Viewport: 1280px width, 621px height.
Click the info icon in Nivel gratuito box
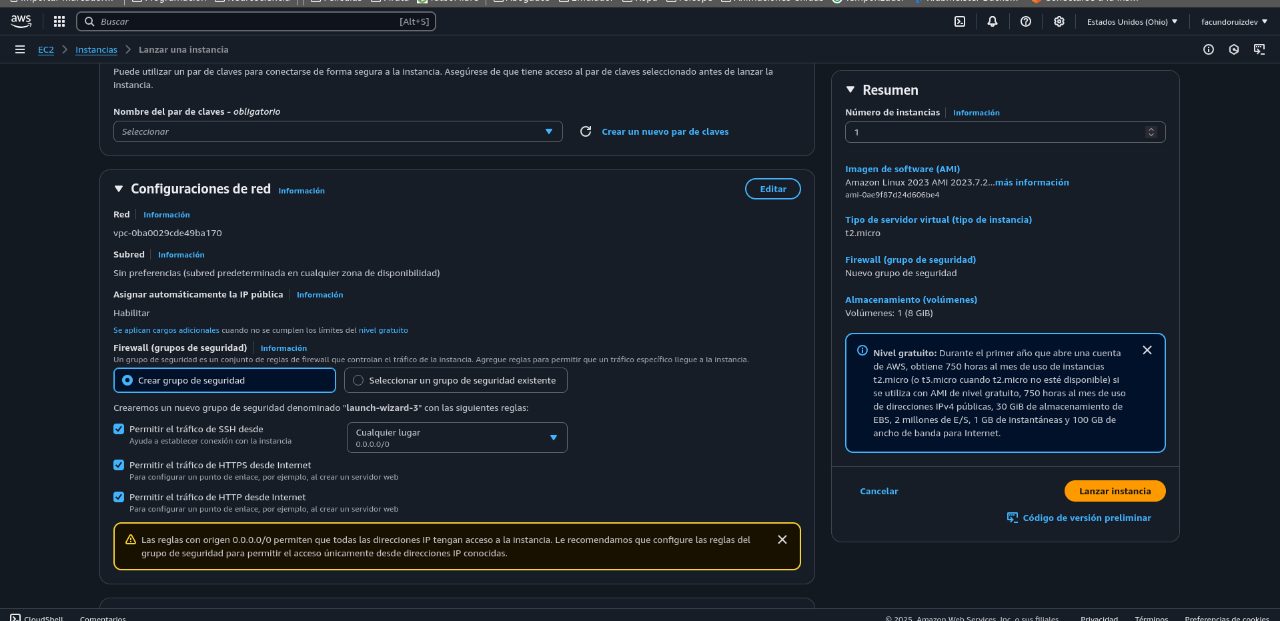point(862,351)
